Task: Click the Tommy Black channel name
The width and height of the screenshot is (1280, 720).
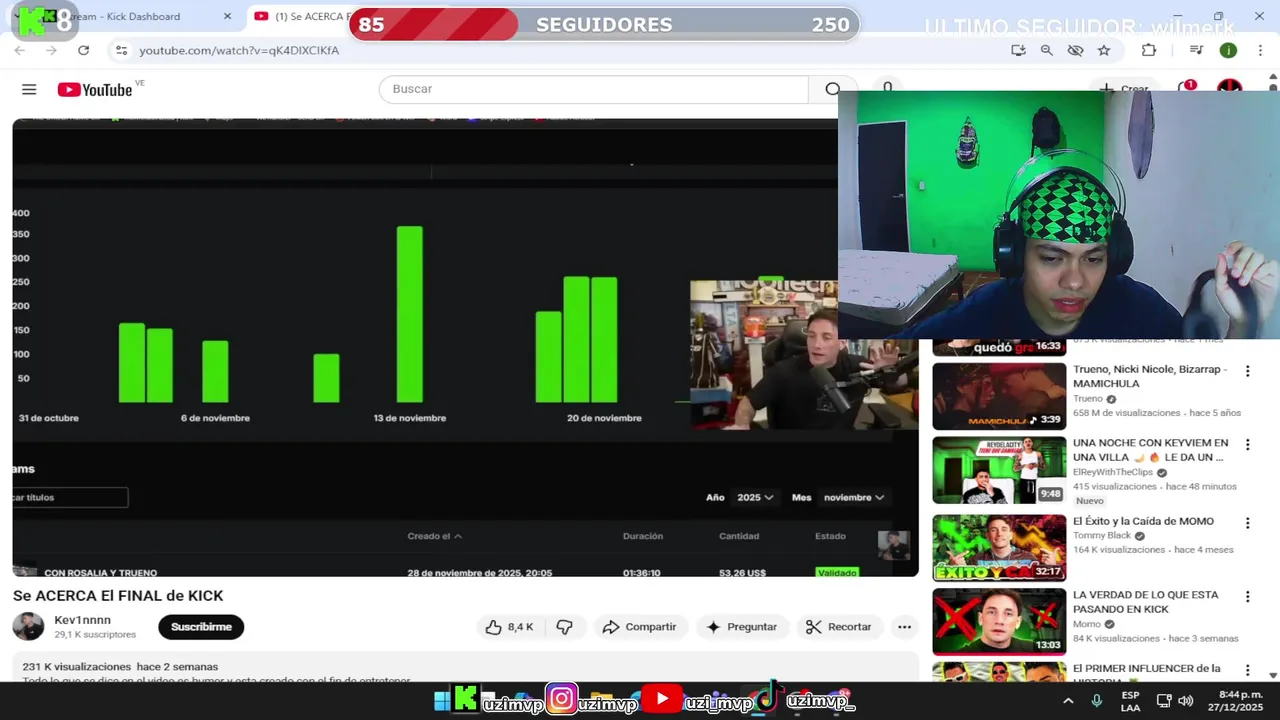Action: pos(1102,536)
